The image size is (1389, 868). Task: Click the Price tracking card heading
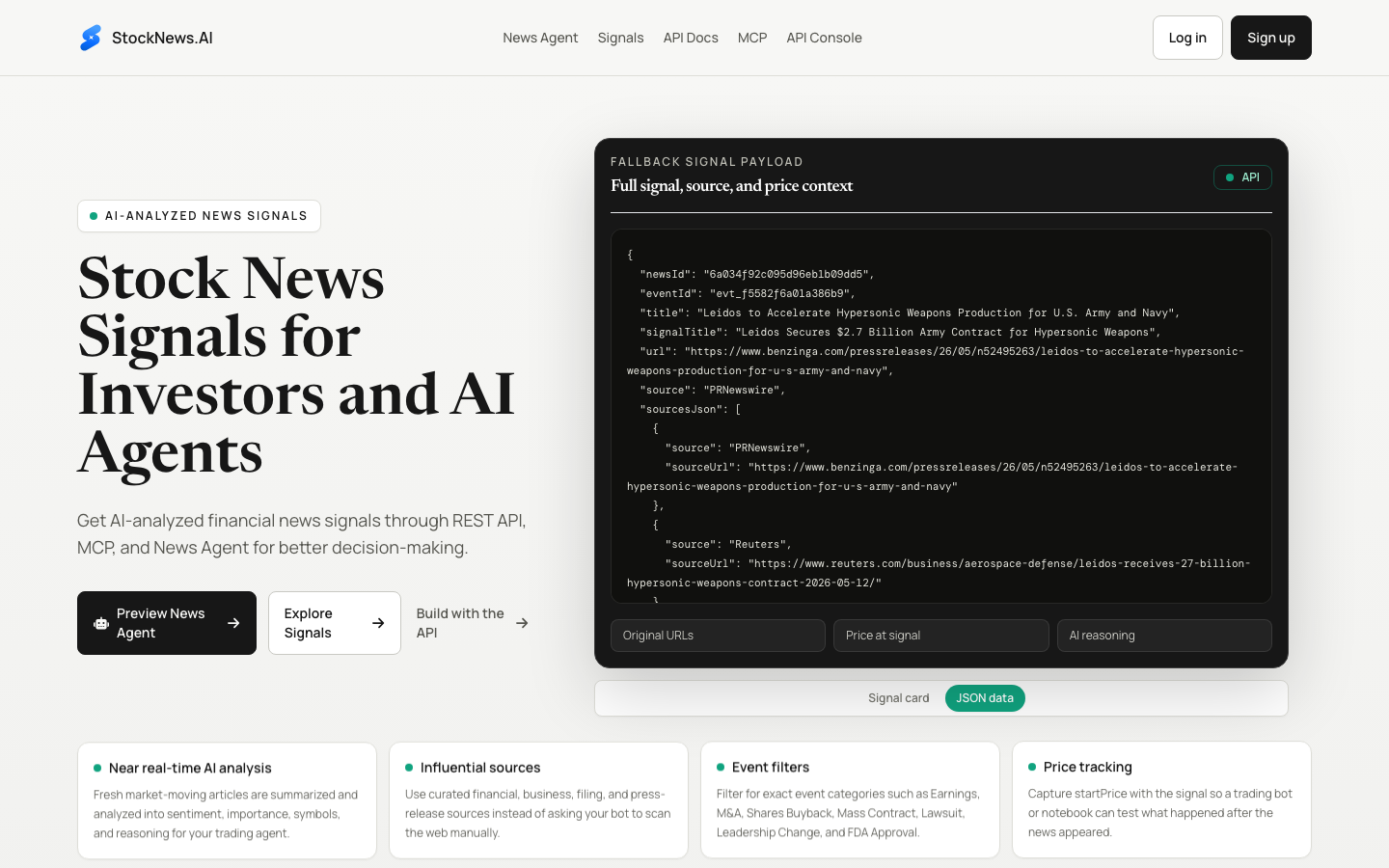click(1088, 767)
